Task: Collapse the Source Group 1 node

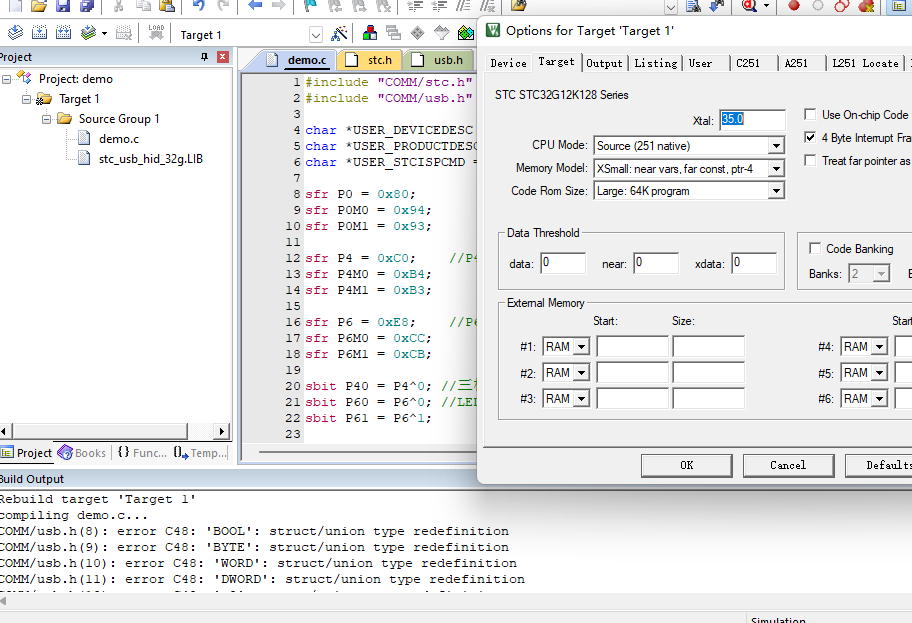Action: (47, 119)
